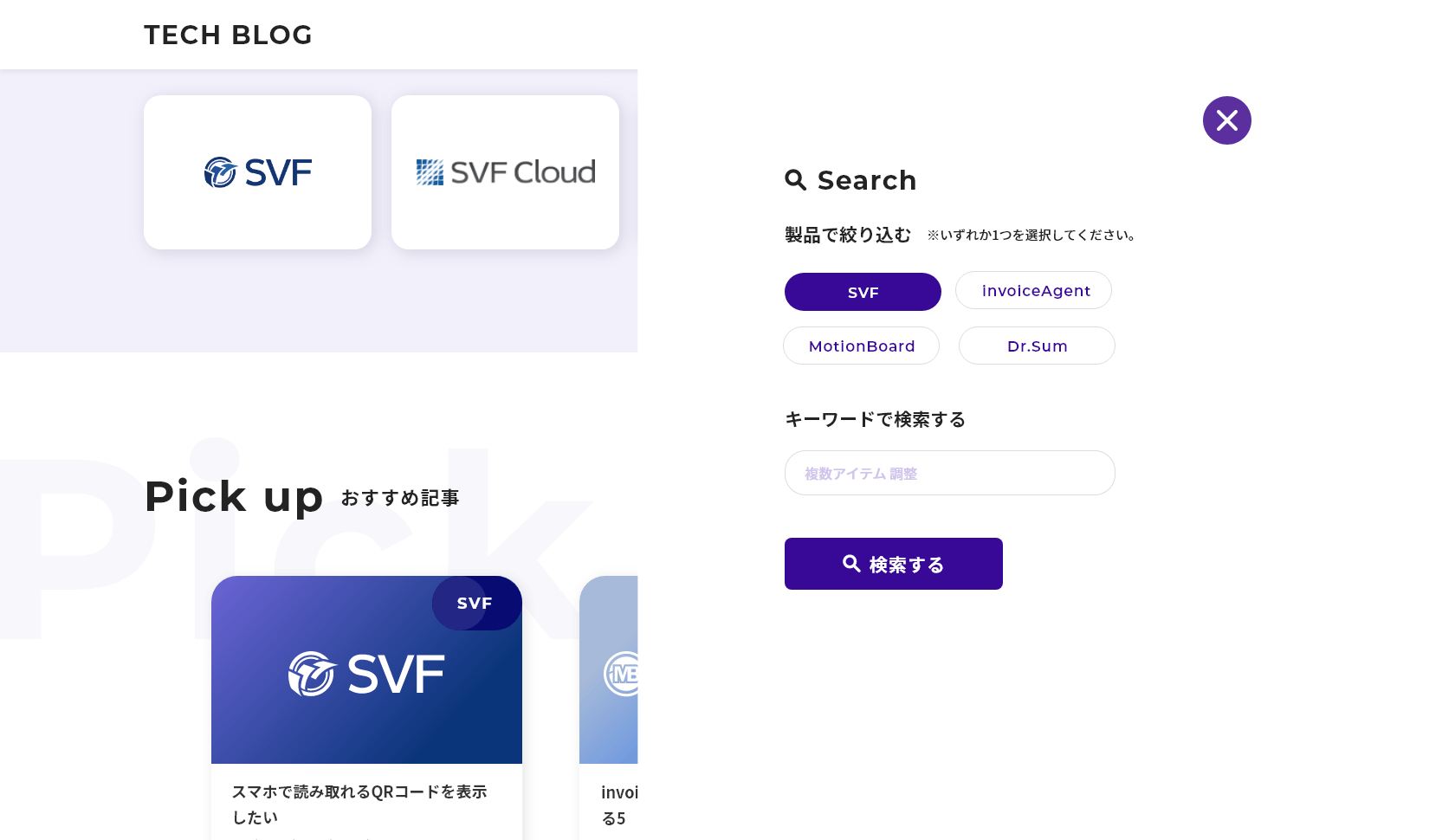The width and height of the screenshot is (1455, 840).
Task: Select the SVF product filter
Action: (863, 292)
